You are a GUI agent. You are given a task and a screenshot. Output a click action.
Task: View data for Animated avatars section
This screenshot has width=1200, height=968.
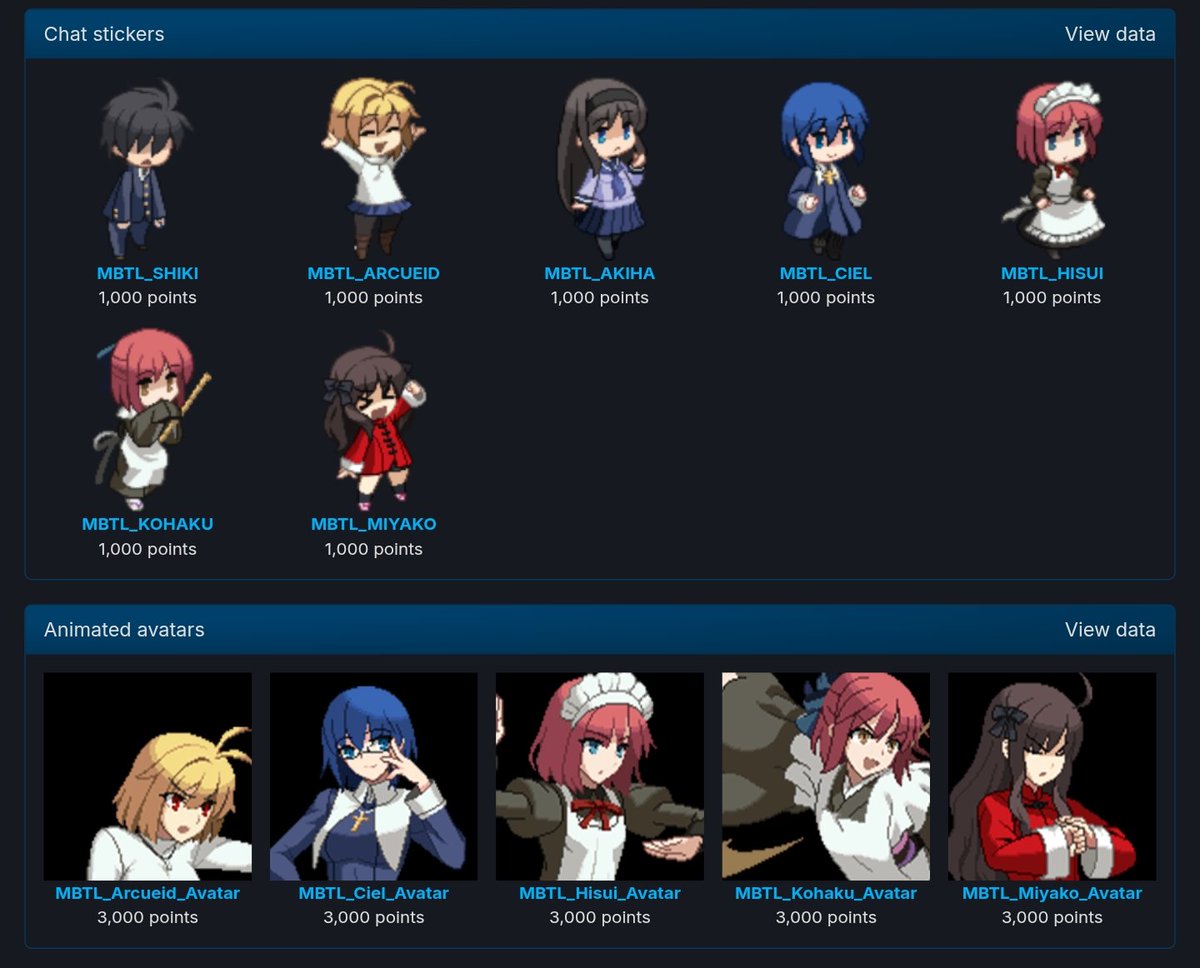point(1110,630)
